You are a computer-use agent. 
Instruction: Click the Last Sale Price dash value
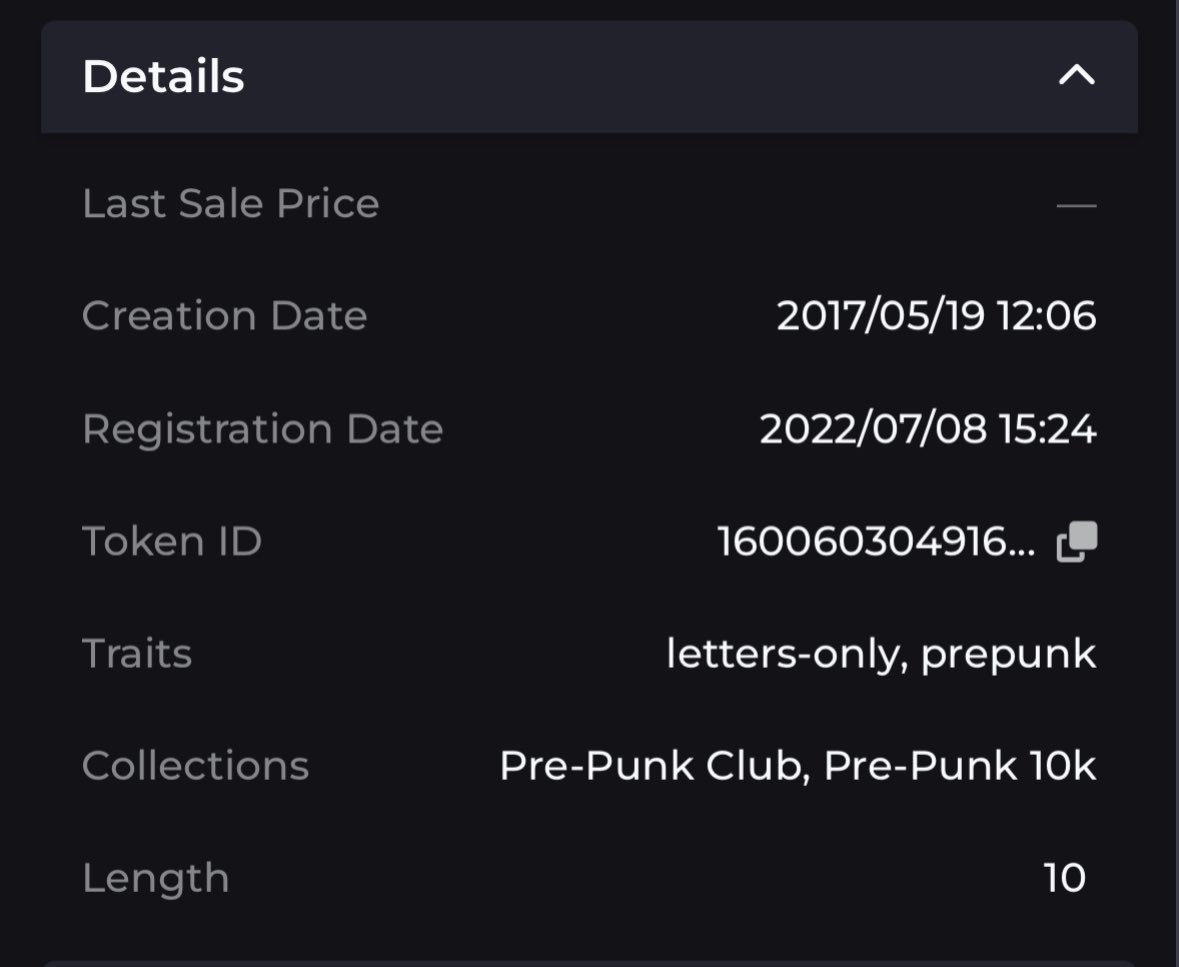(x=1077, y=205)
